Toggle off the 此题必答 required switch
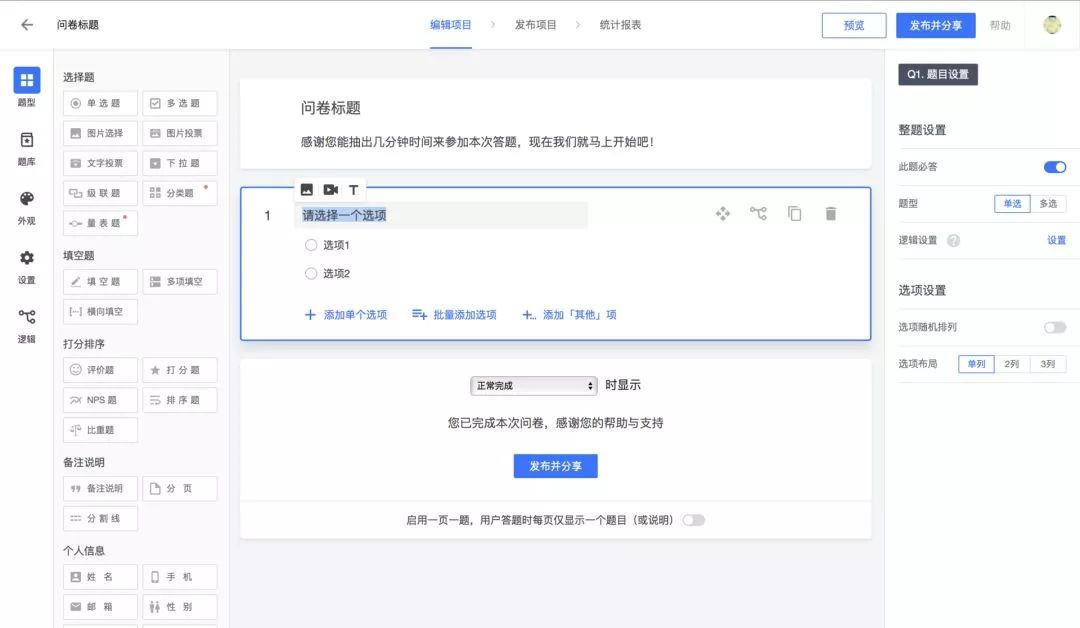 coord(1054,167)
